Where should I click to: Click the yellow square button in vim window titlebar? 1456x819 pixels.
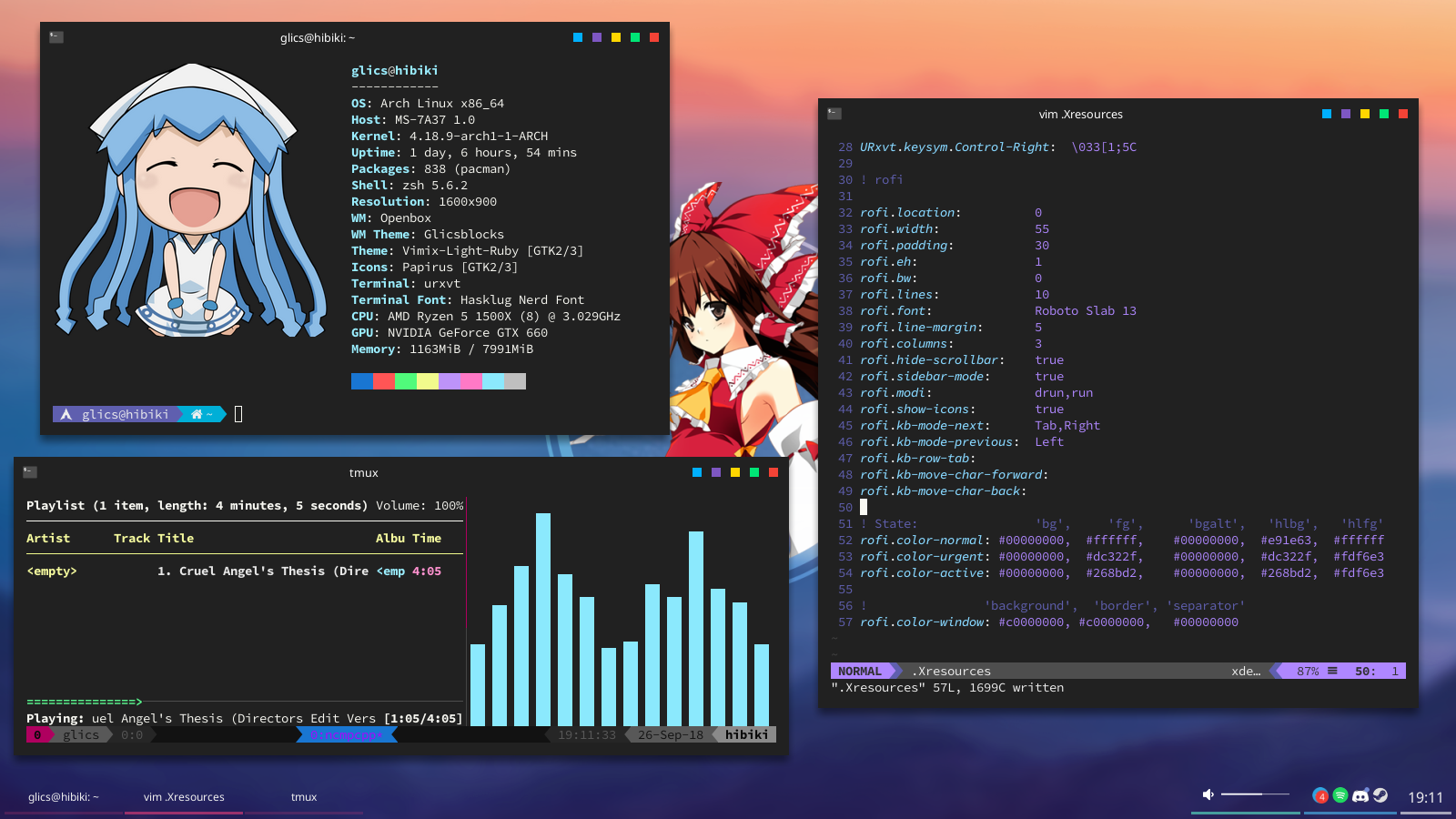1365,114
